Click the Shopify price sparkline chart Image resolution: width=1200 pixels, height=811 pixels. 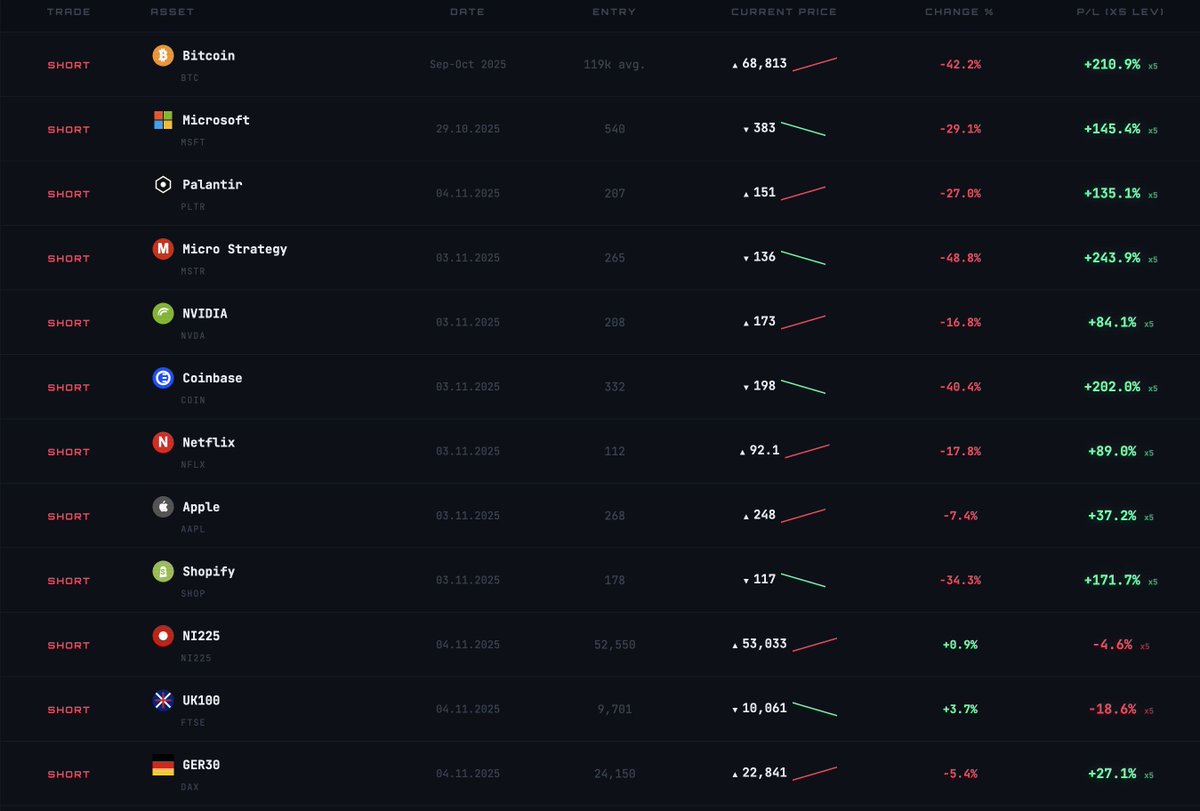coord(803,580)
